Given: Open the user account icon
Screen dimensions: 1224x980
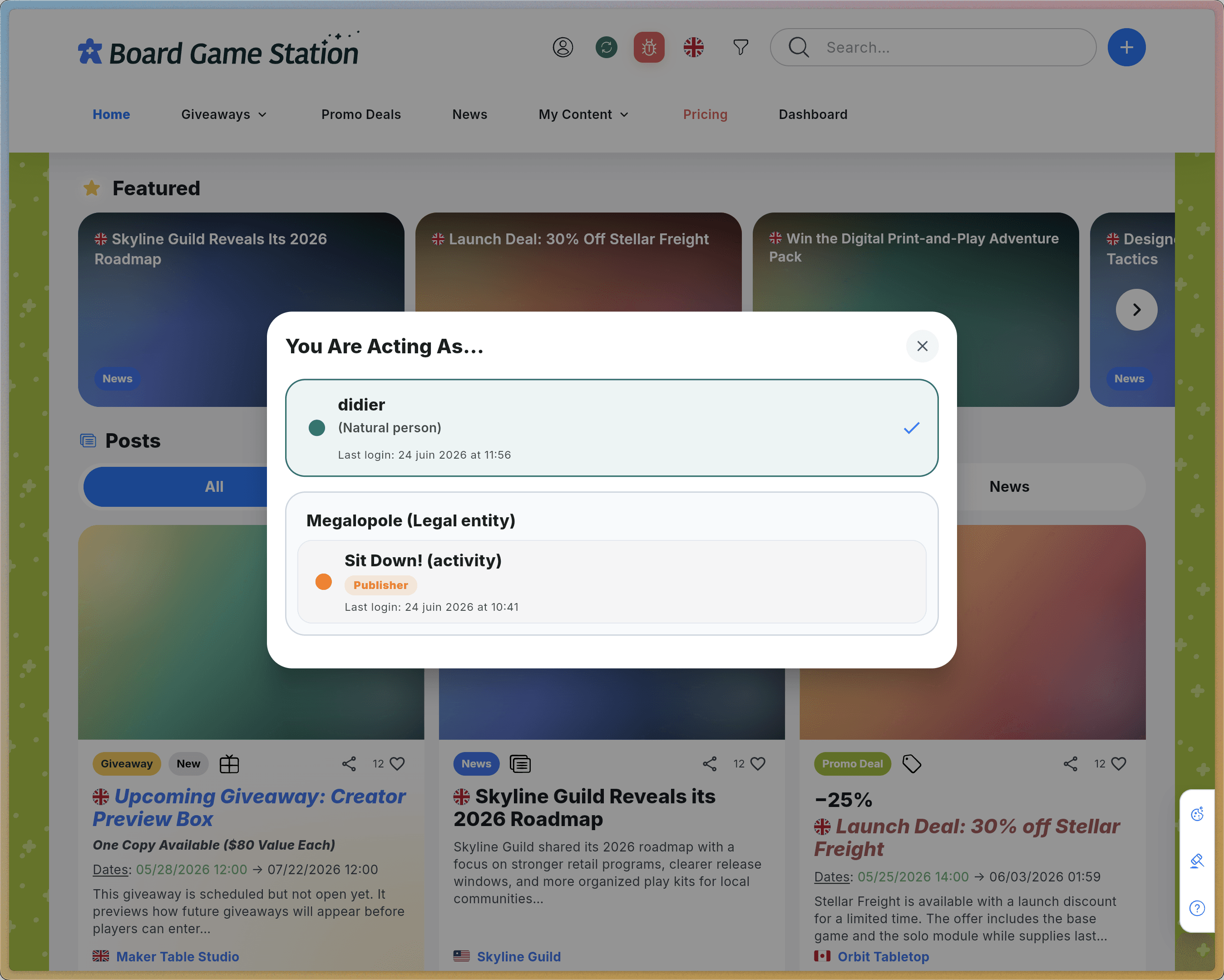Looking at the screenshot, I should [x=563, y=47].
